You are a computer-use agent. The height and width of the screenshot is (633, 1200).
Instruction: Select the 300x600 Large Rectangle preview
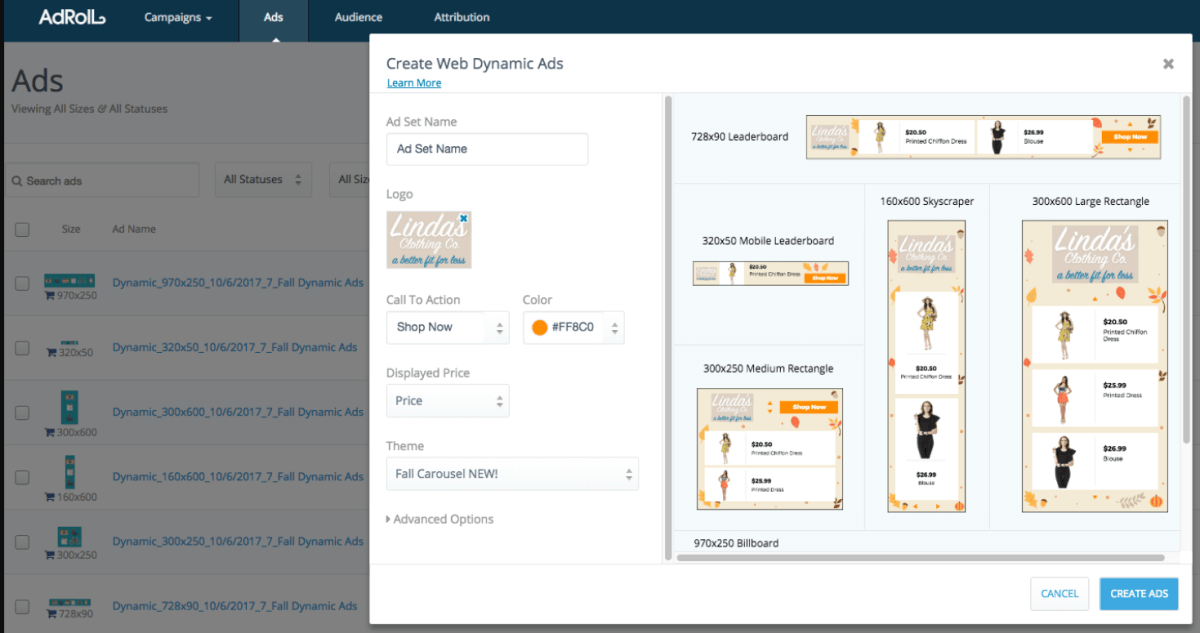[1097, 366]
